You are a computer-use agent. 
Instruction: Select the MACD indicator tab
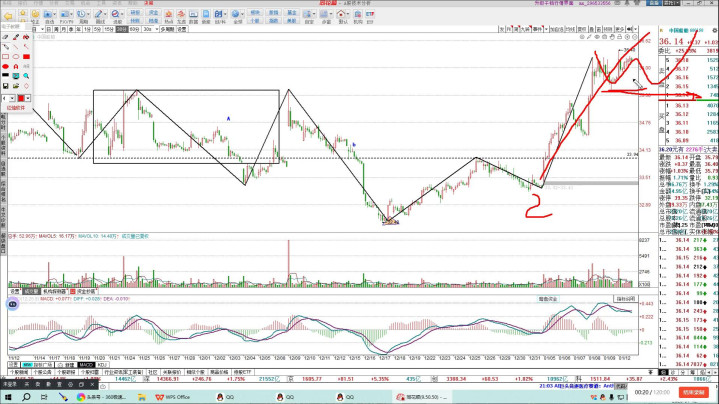86,365
